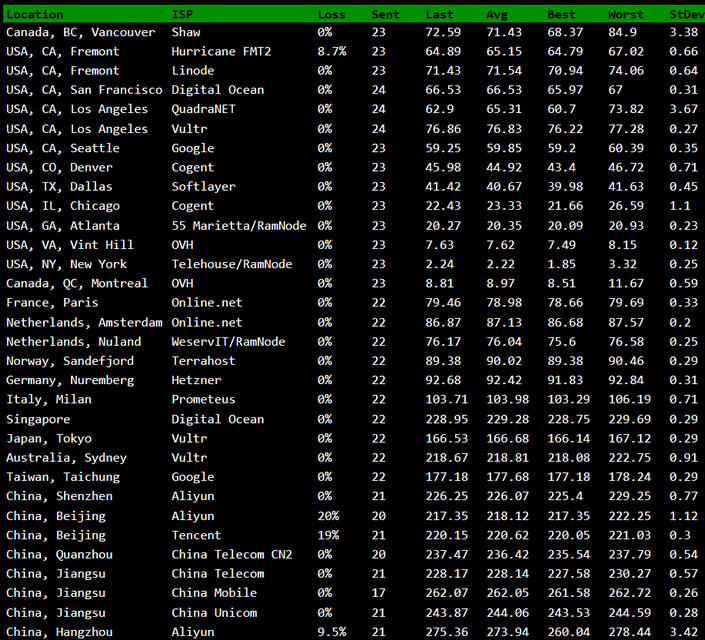Click the Singapore location
The height and width of the screenshot is (640, 705).
click(x=38, y=420)
